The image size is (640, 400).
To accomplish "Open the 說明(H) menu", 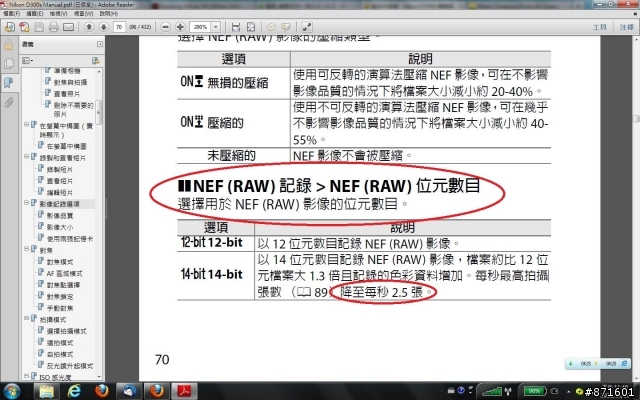I will point(109,13).
